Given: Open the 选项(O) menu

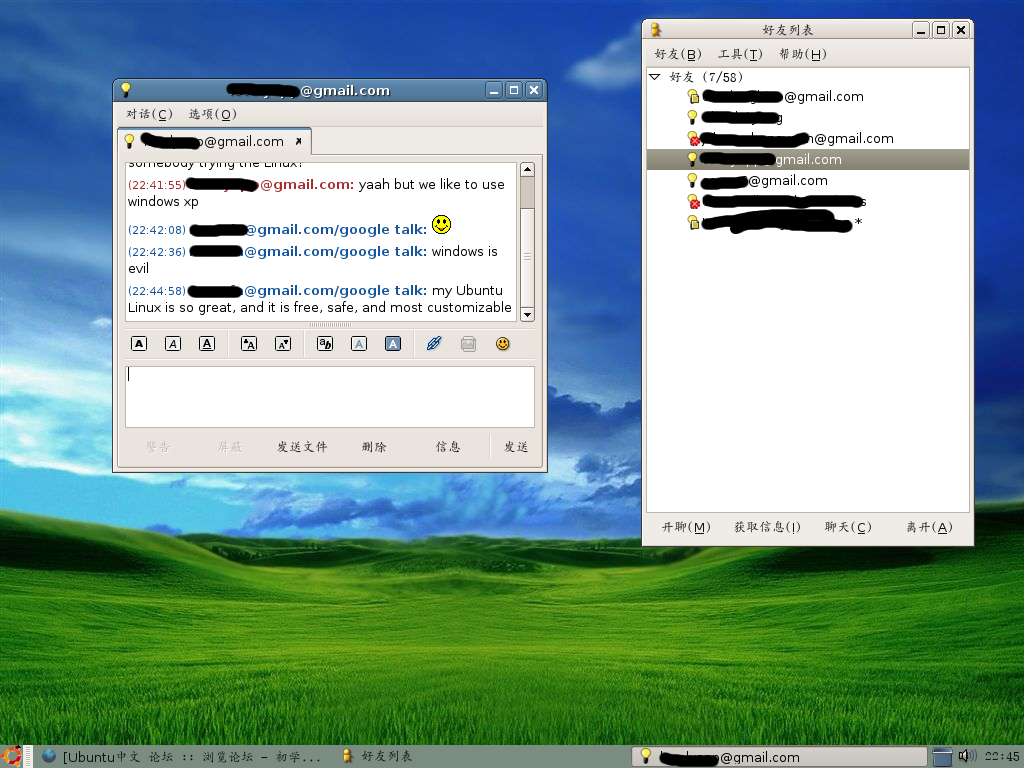Looking at the screenshot, I should [212, 114].
